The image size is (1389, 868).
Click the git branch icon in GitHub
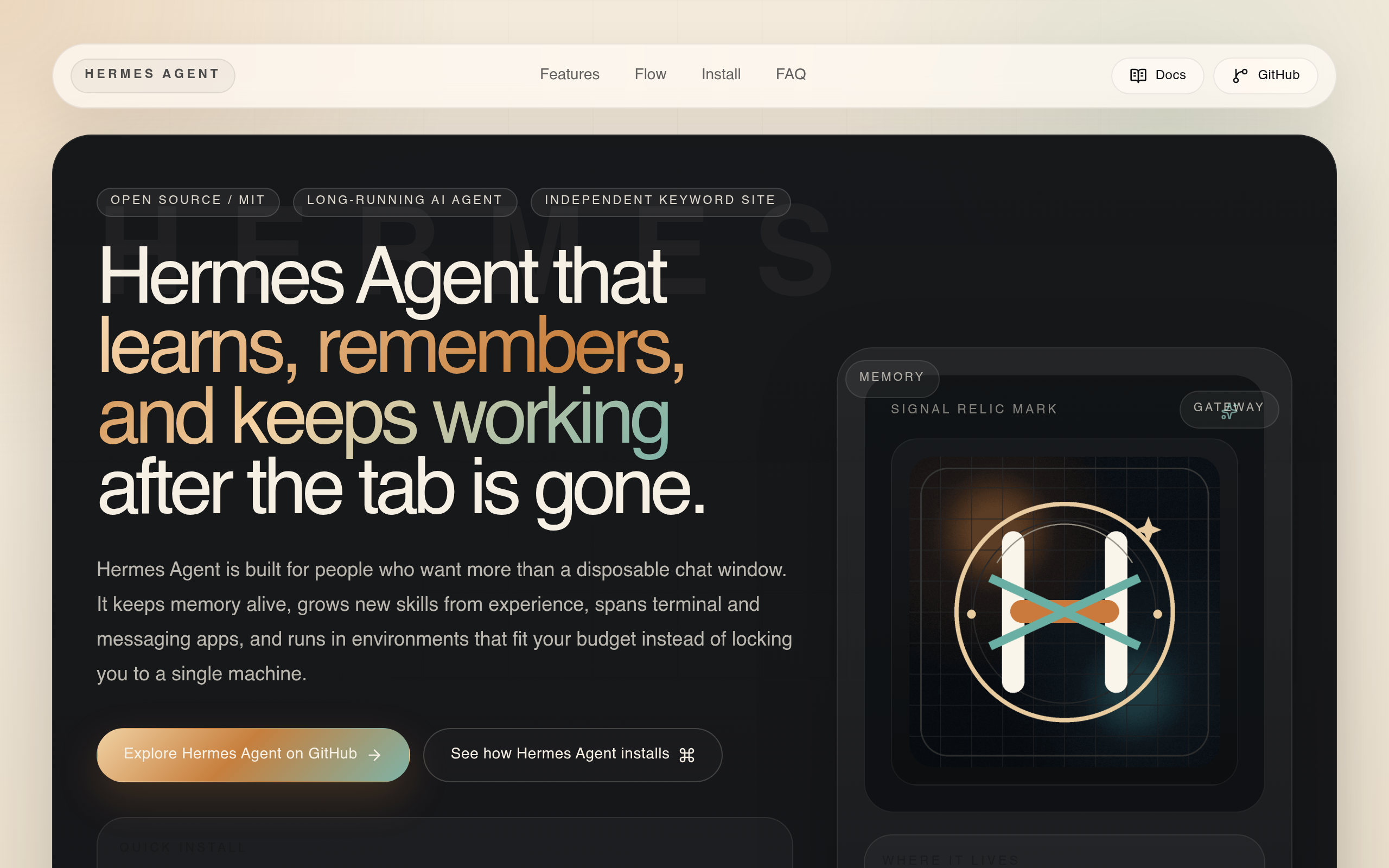1240,75
